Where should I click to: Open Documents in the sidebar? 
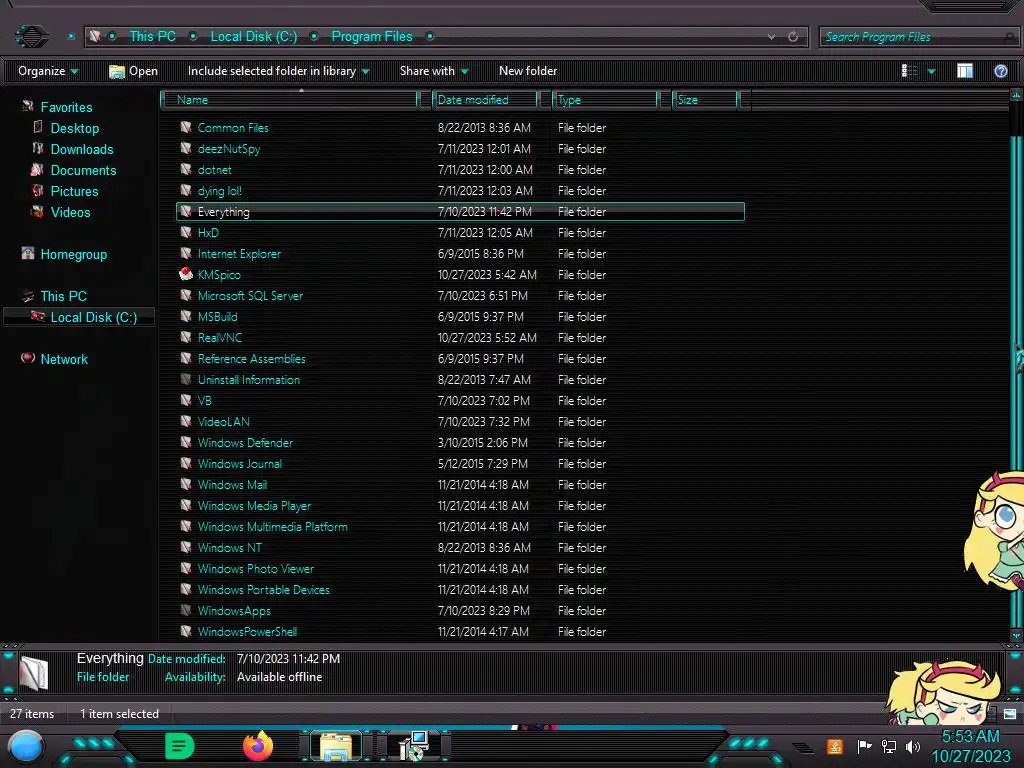(x=83, y=170)
